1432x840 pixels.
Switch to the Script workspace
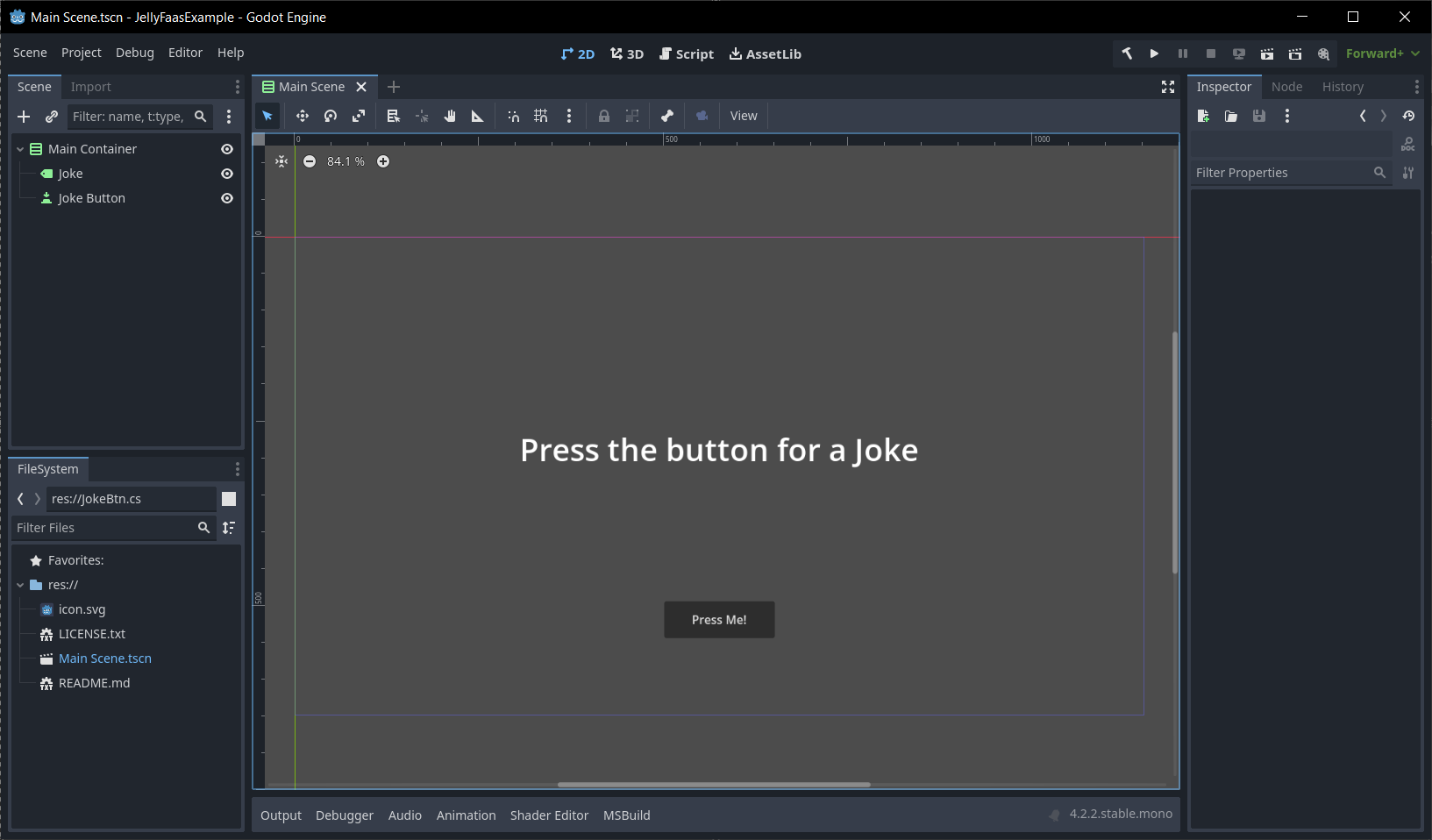pos(687,53)
